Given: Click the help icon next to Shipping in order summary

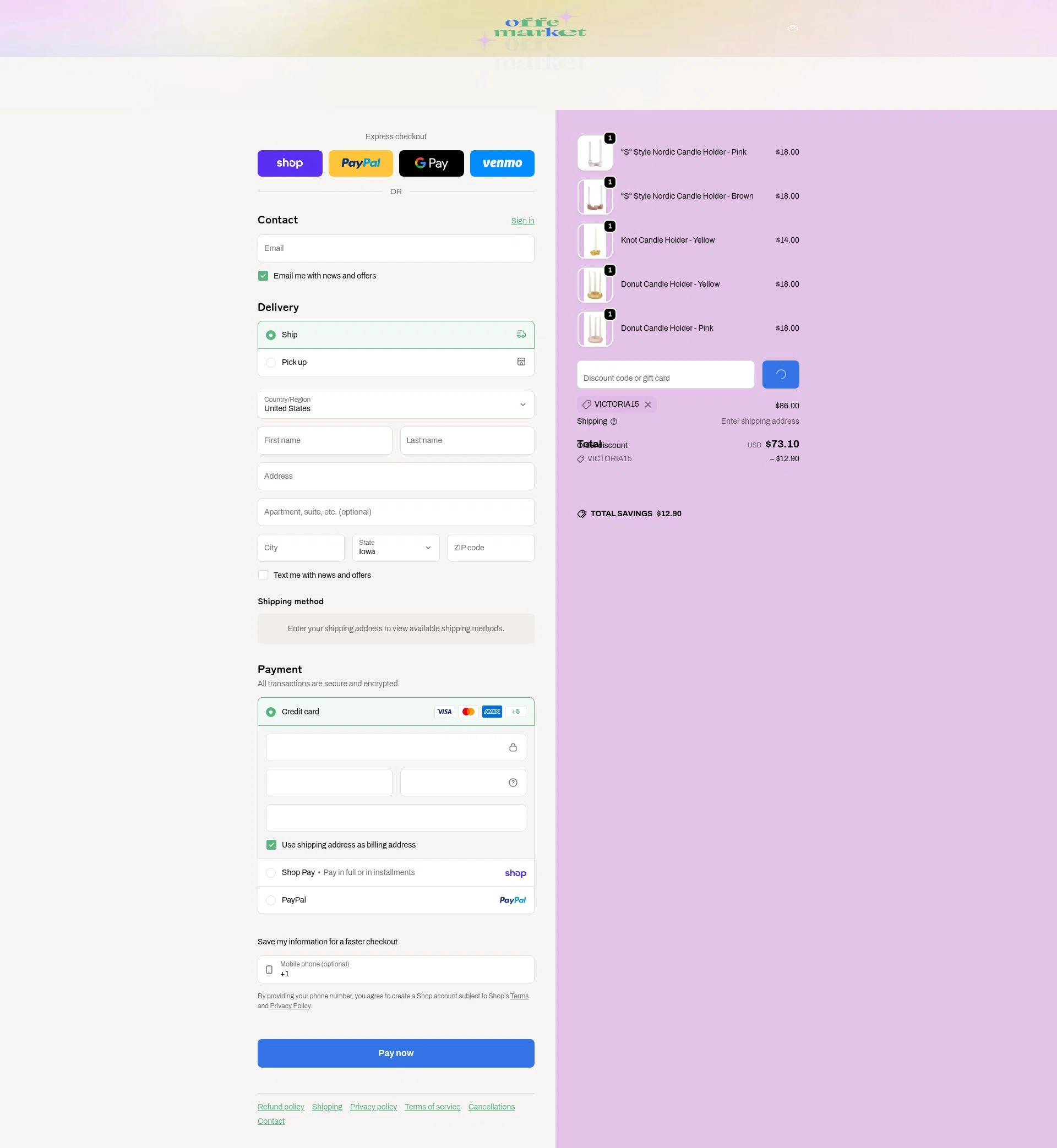Looking at the screenshot, I should coord(614,422).
